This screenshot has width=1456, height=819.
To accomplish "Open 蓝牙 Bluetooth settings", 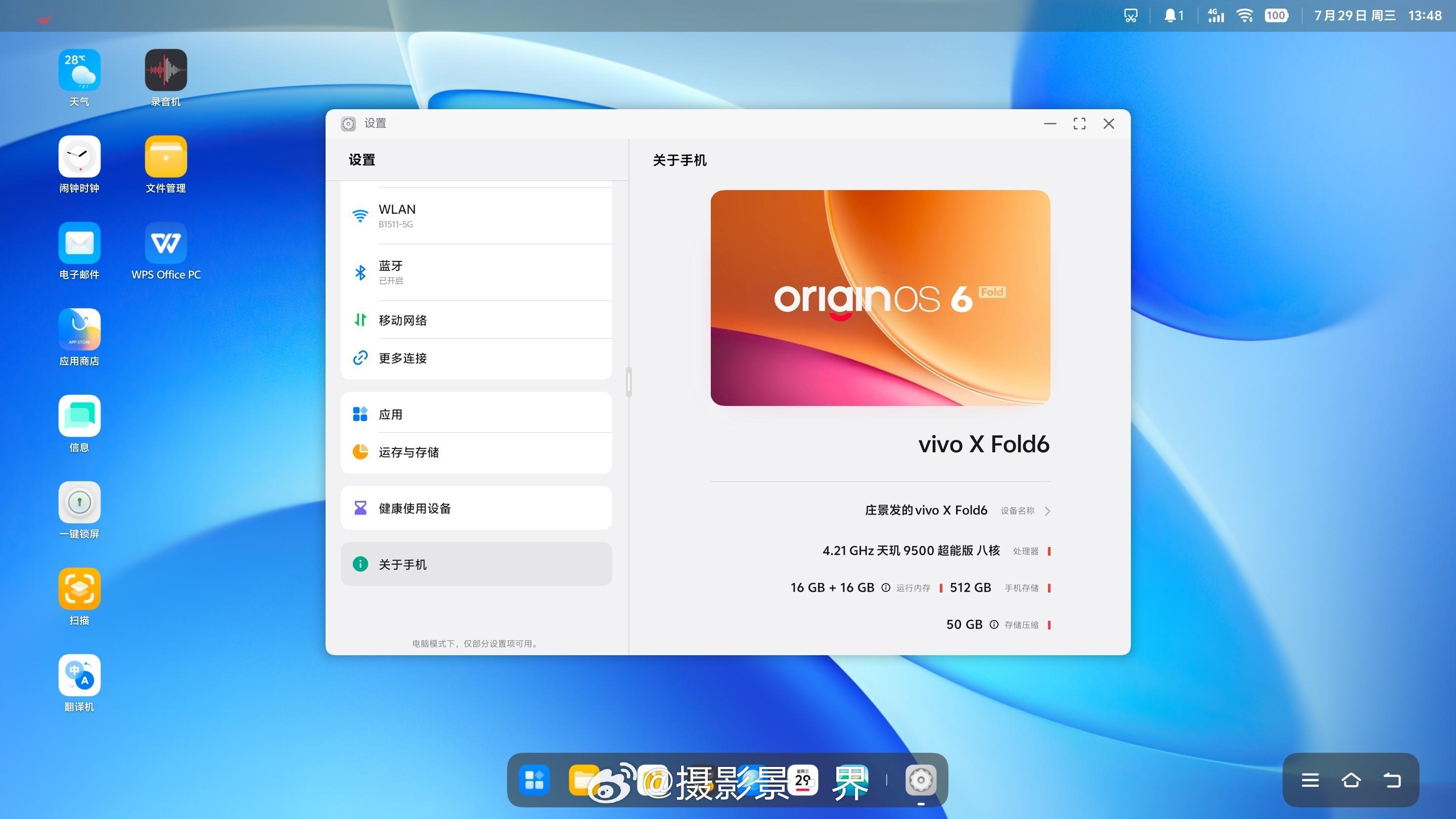I will [x=476, y=272].
